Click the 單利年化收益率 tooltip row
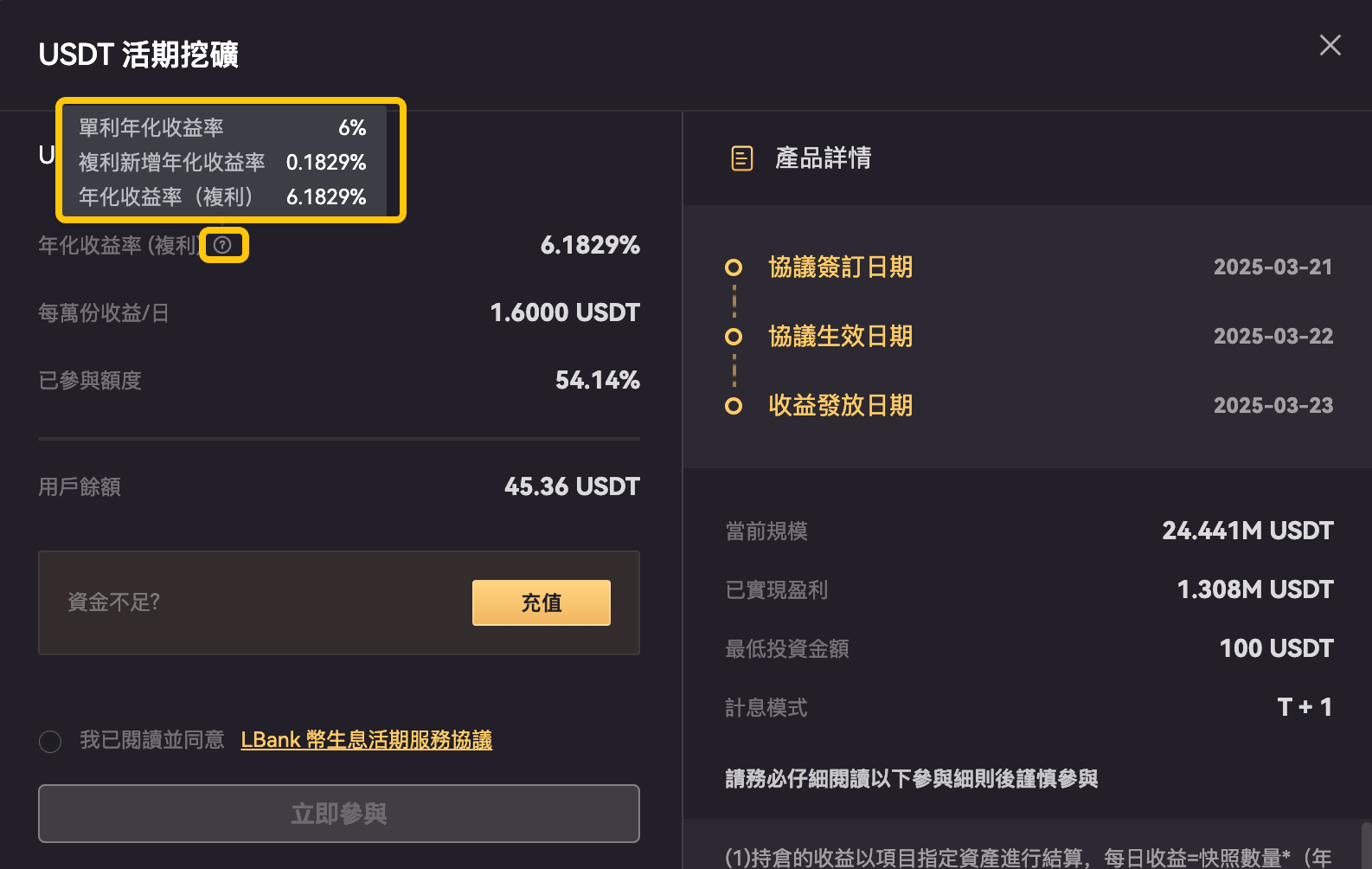Viewport: 1372px width, 869px height. tap(222, 128)
